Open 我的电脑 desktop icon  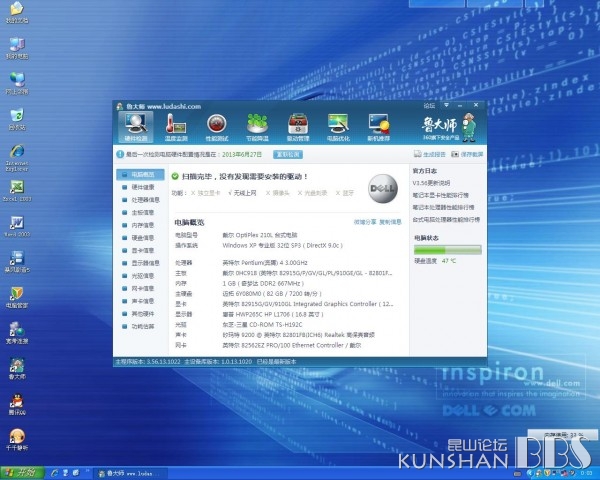point(17,48)
